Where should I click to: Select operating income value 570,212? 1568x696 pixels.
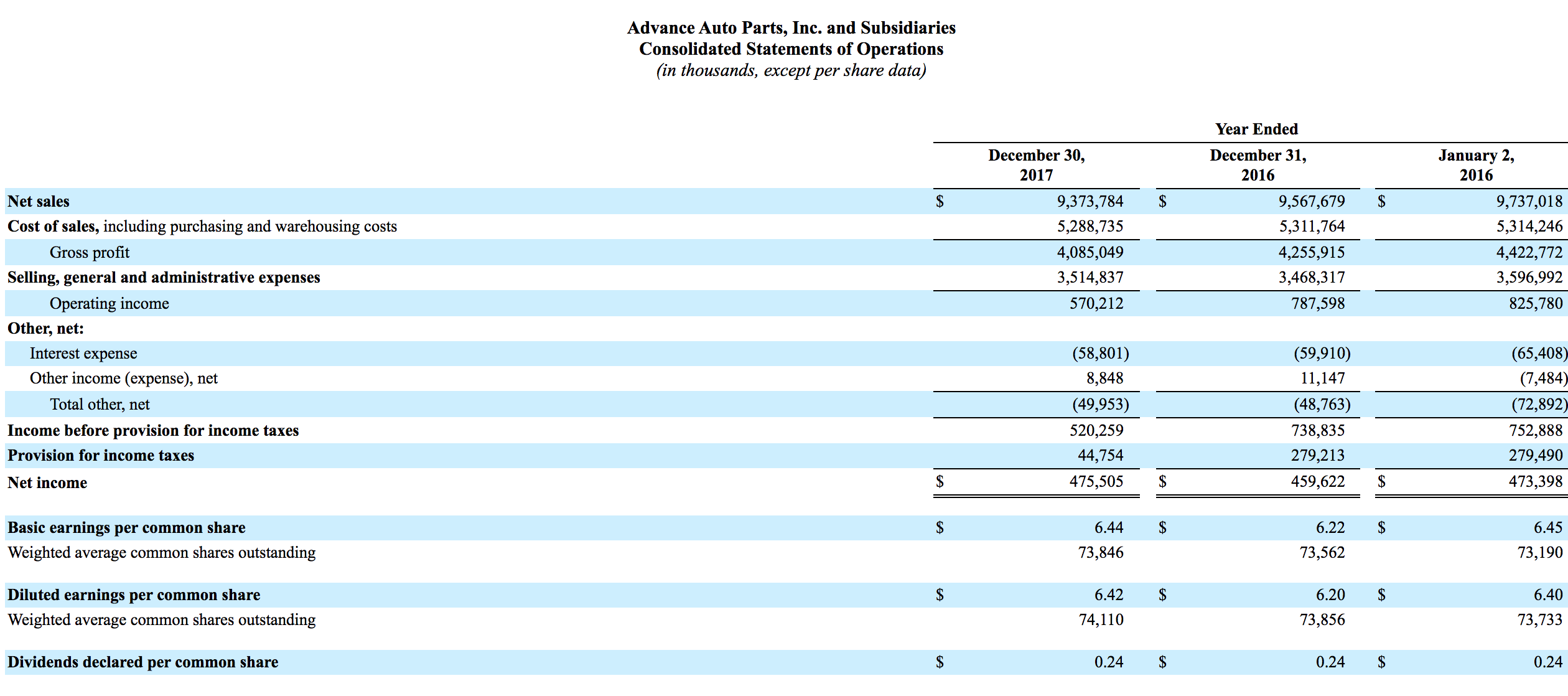[1096, 304]
